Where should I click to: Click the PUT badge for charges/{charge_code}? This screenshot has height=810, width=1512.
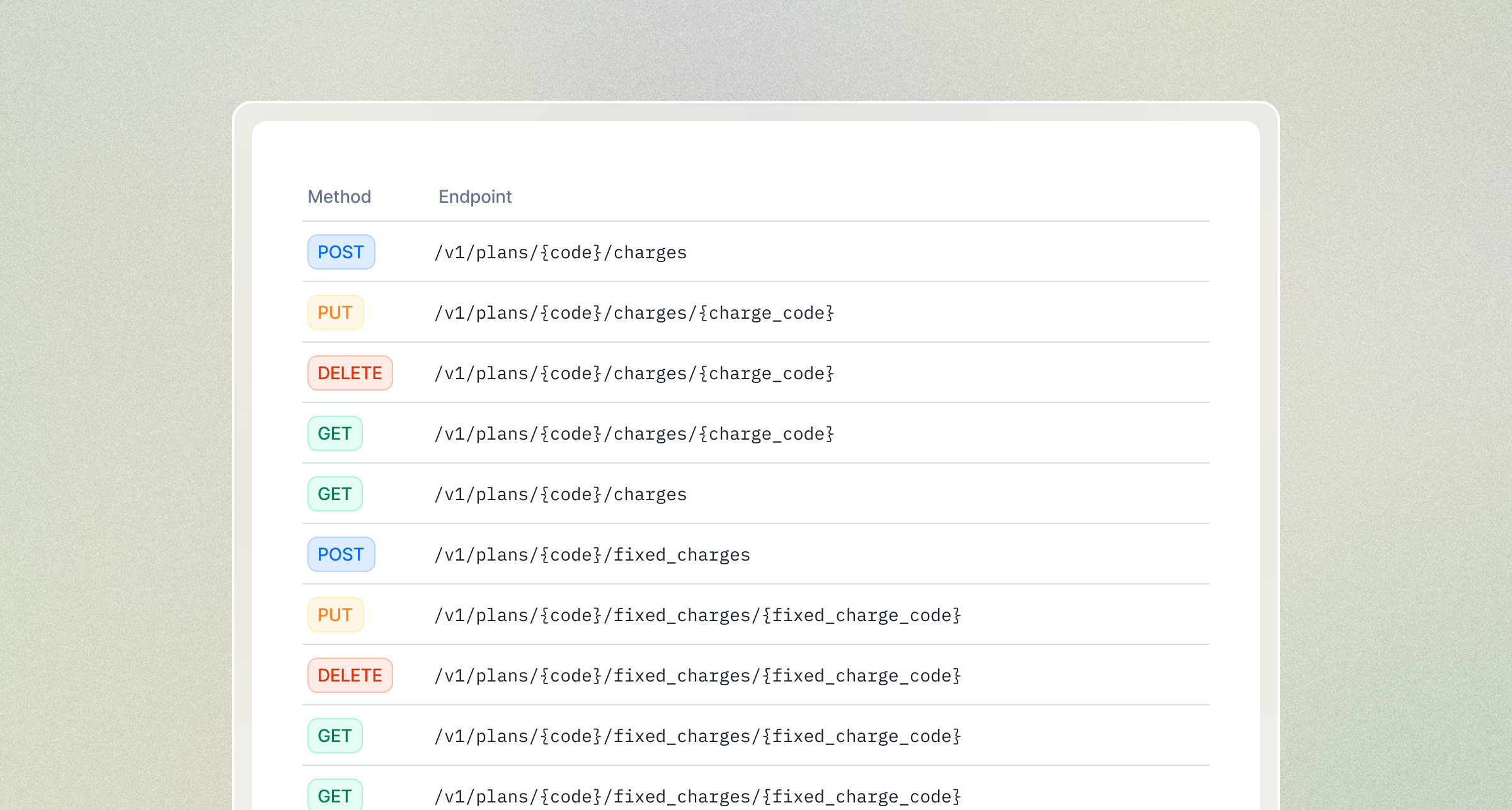click(x=335, y=312)
